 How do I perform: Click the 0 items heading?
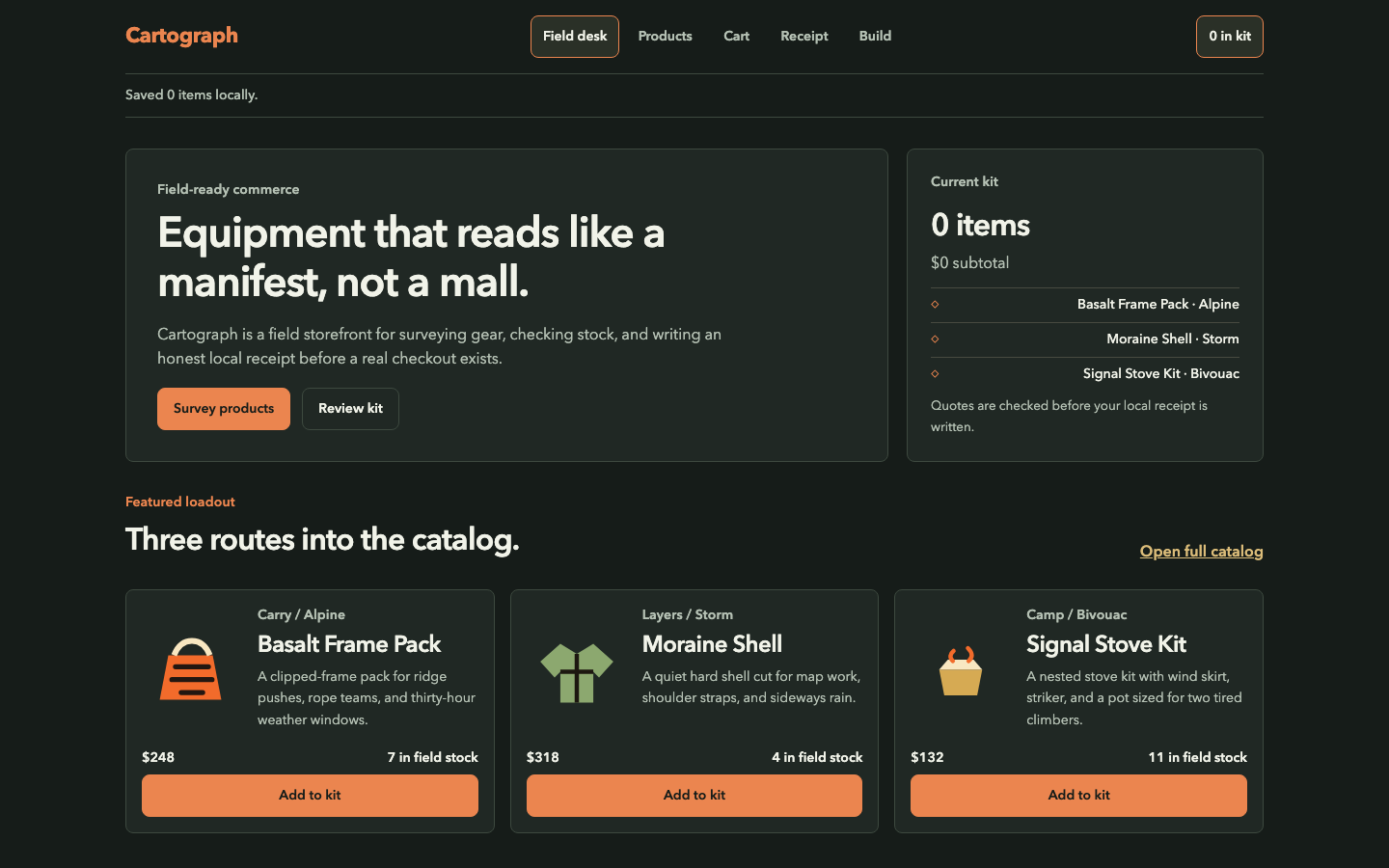click(980, 225)
